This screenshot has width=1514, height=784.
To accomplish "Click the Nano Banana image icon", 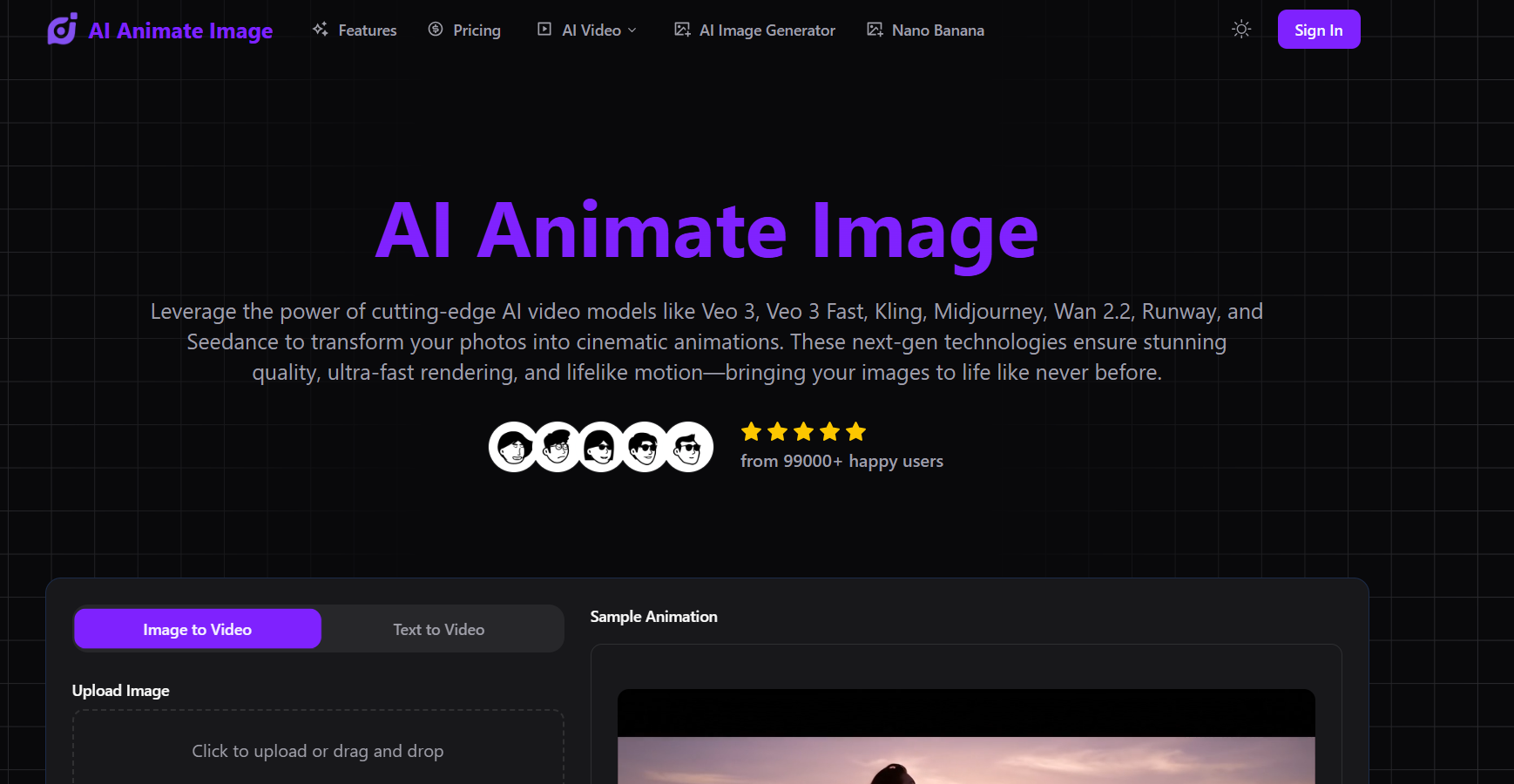I will pos(875,30).
